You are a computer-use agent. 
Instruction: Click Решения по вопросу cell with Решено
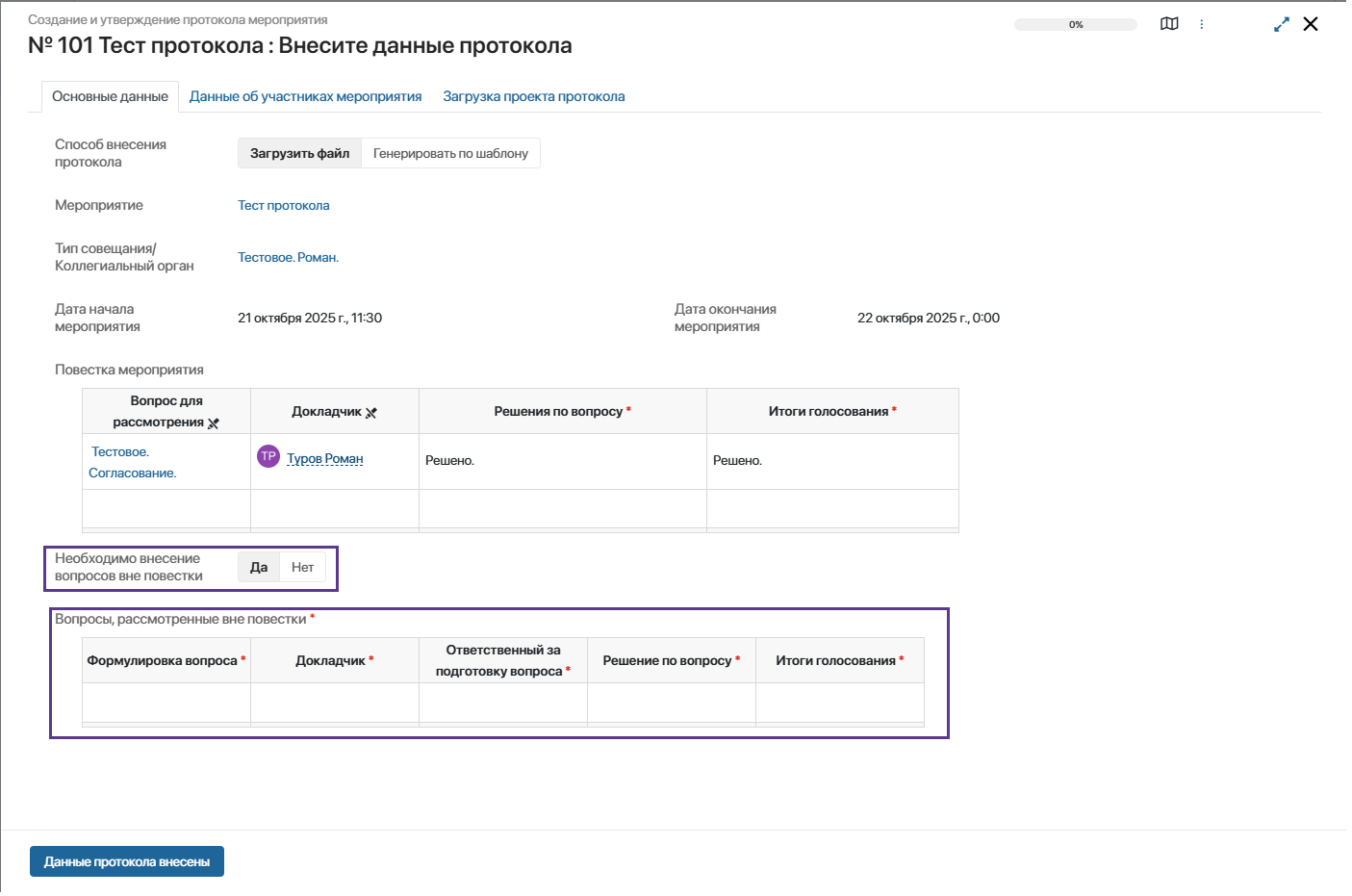[562, 461]
